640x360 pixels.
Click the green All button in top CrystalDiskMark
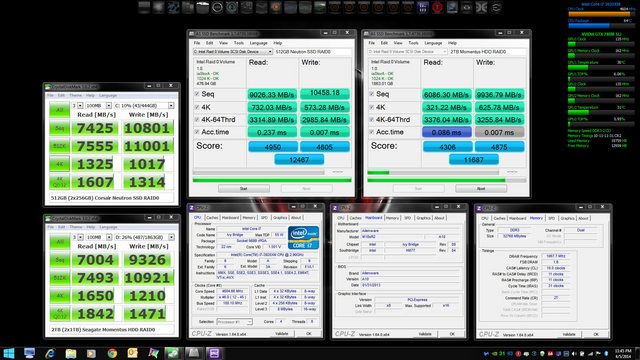(x=60, y=110)
